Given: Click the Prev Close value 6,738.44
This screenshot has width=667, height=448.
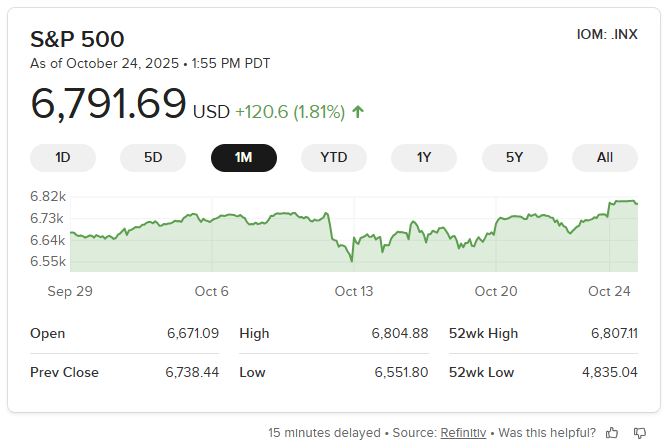Looking at the screenshot, I should [192, 372].
